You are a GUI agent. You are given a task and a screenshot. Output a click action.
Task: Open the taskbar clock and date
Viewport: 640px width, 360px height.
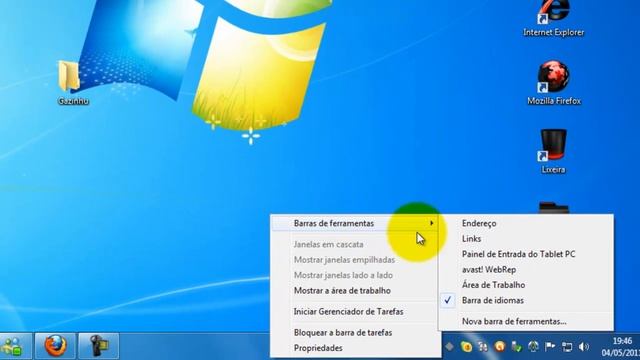click(x=620, y=347)
